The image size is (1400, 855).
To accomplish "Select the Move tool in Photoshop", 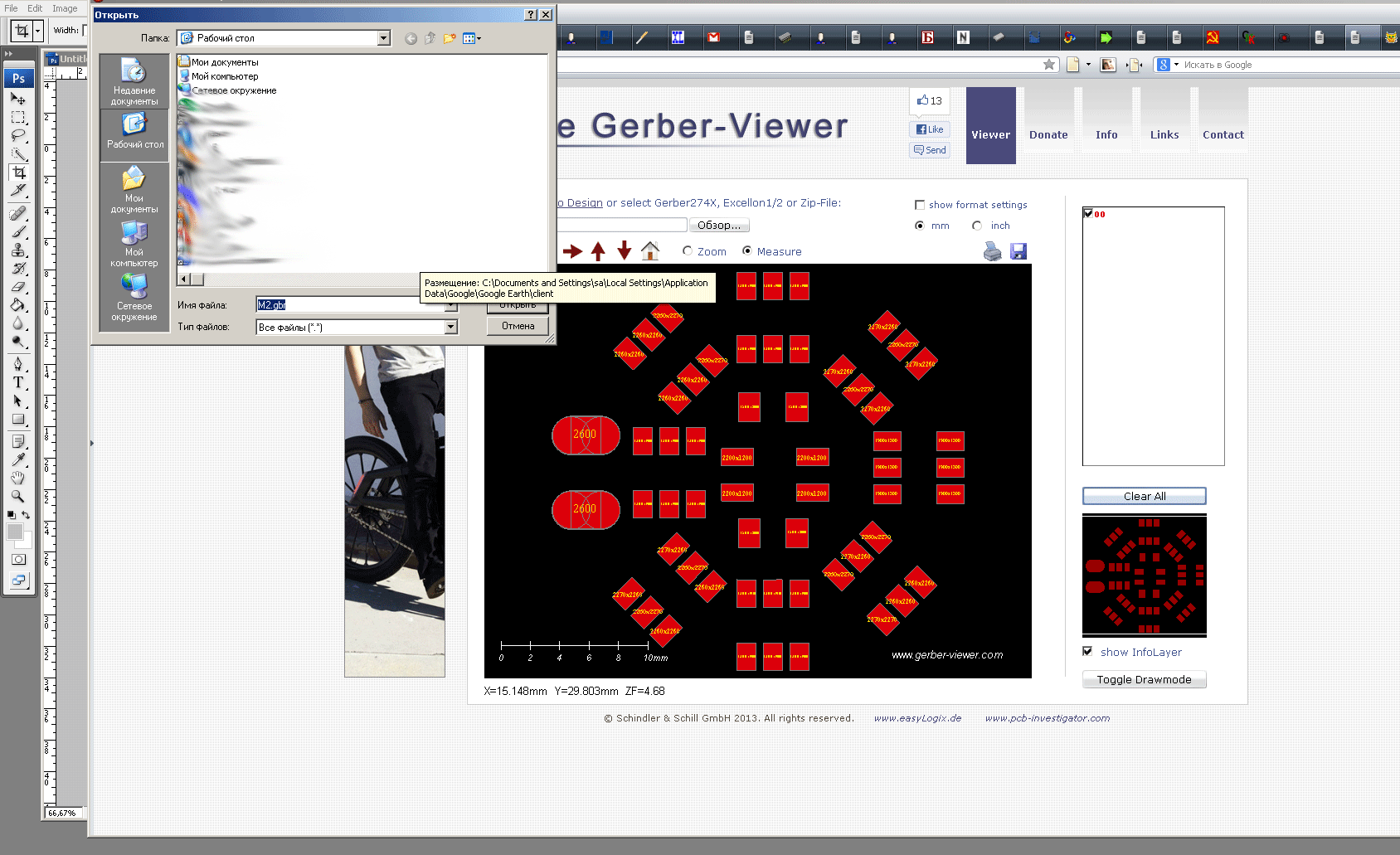I will click(x=18, y=99).
